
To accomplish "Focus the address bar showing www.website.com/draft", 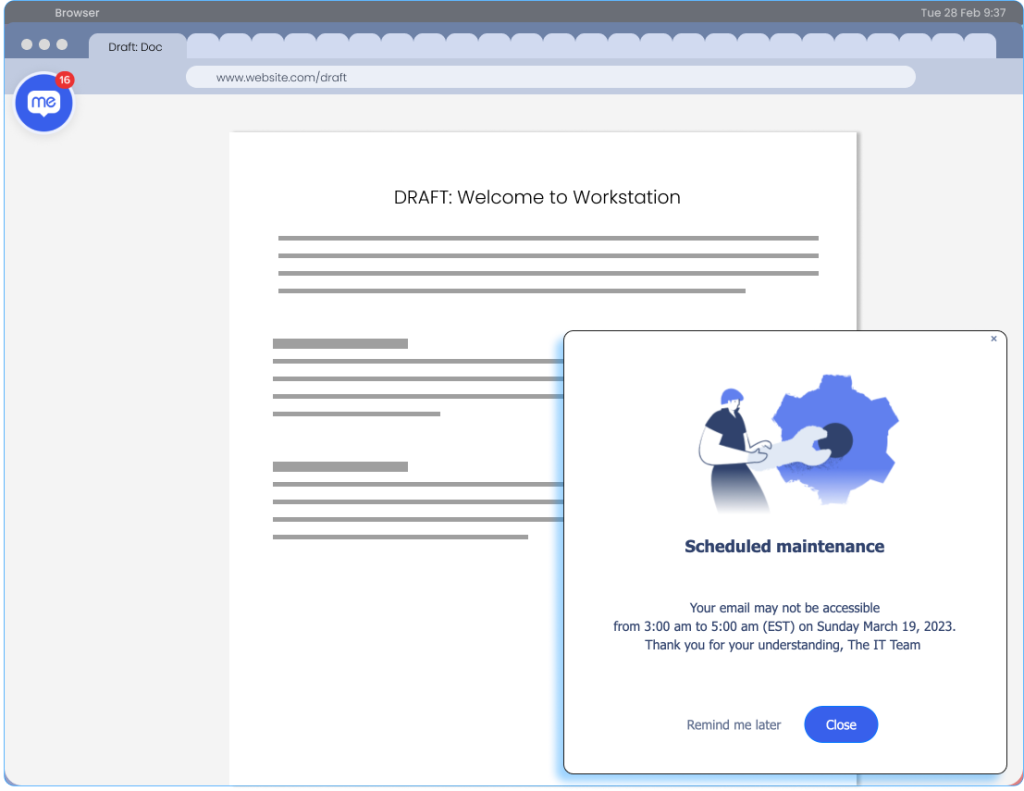I will tap(550, 77).
